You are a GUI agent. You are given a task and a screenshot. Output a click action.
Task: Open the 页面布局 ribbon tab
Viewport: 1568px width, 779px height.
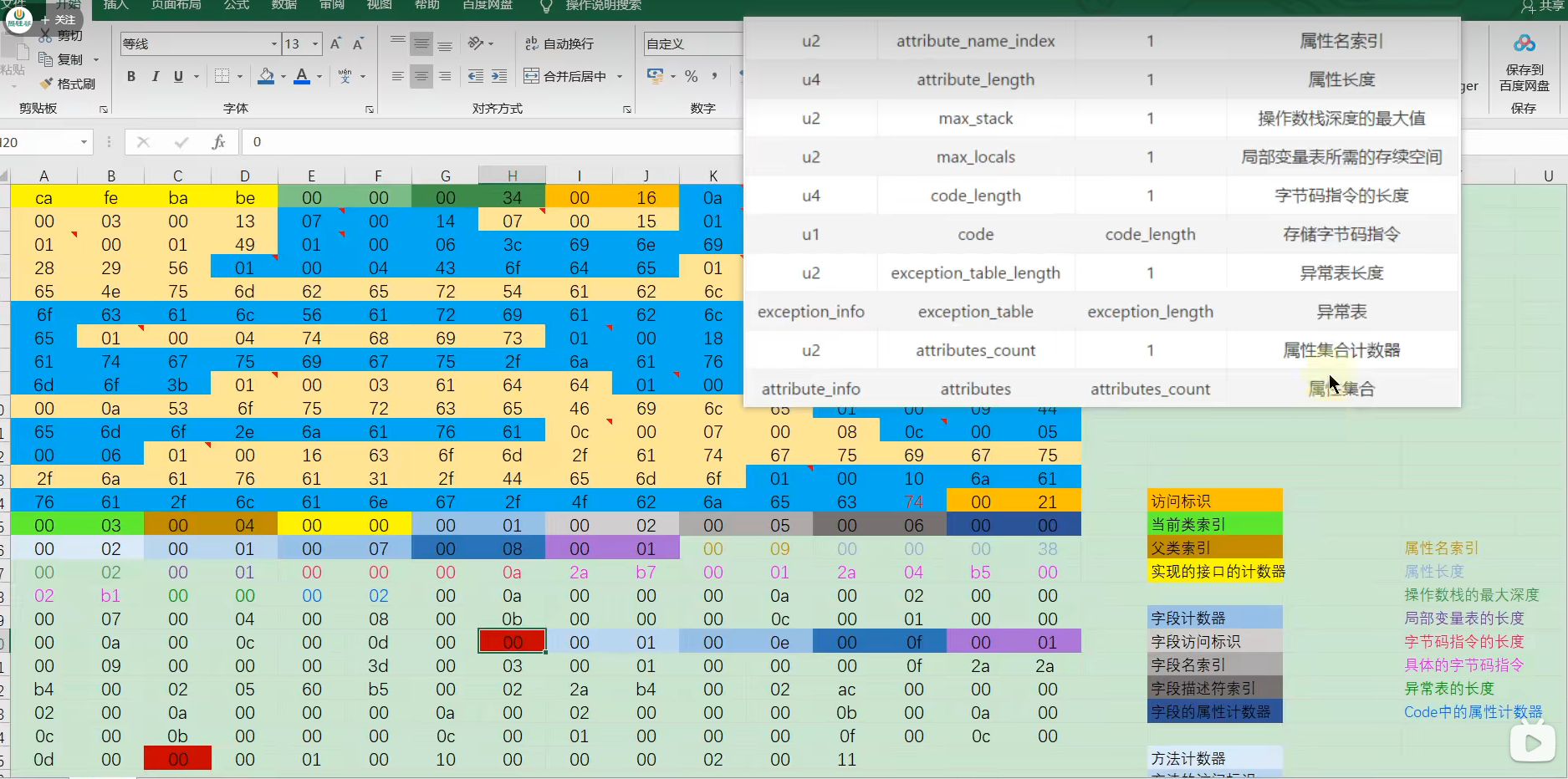176,5
